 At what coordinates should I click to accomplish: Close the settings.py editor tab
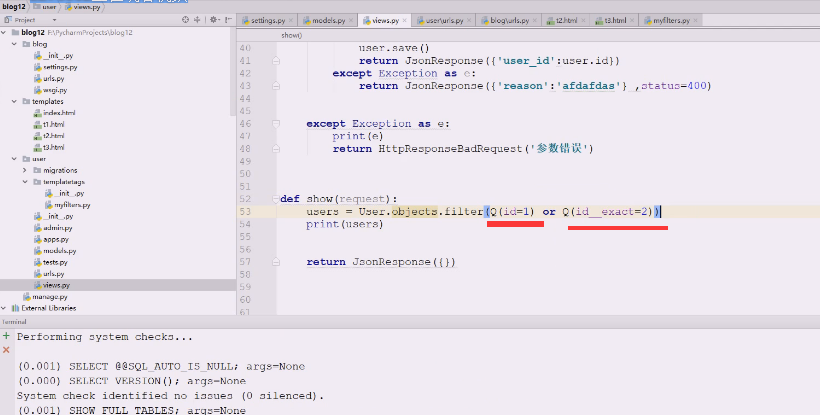tap(291, 20)
